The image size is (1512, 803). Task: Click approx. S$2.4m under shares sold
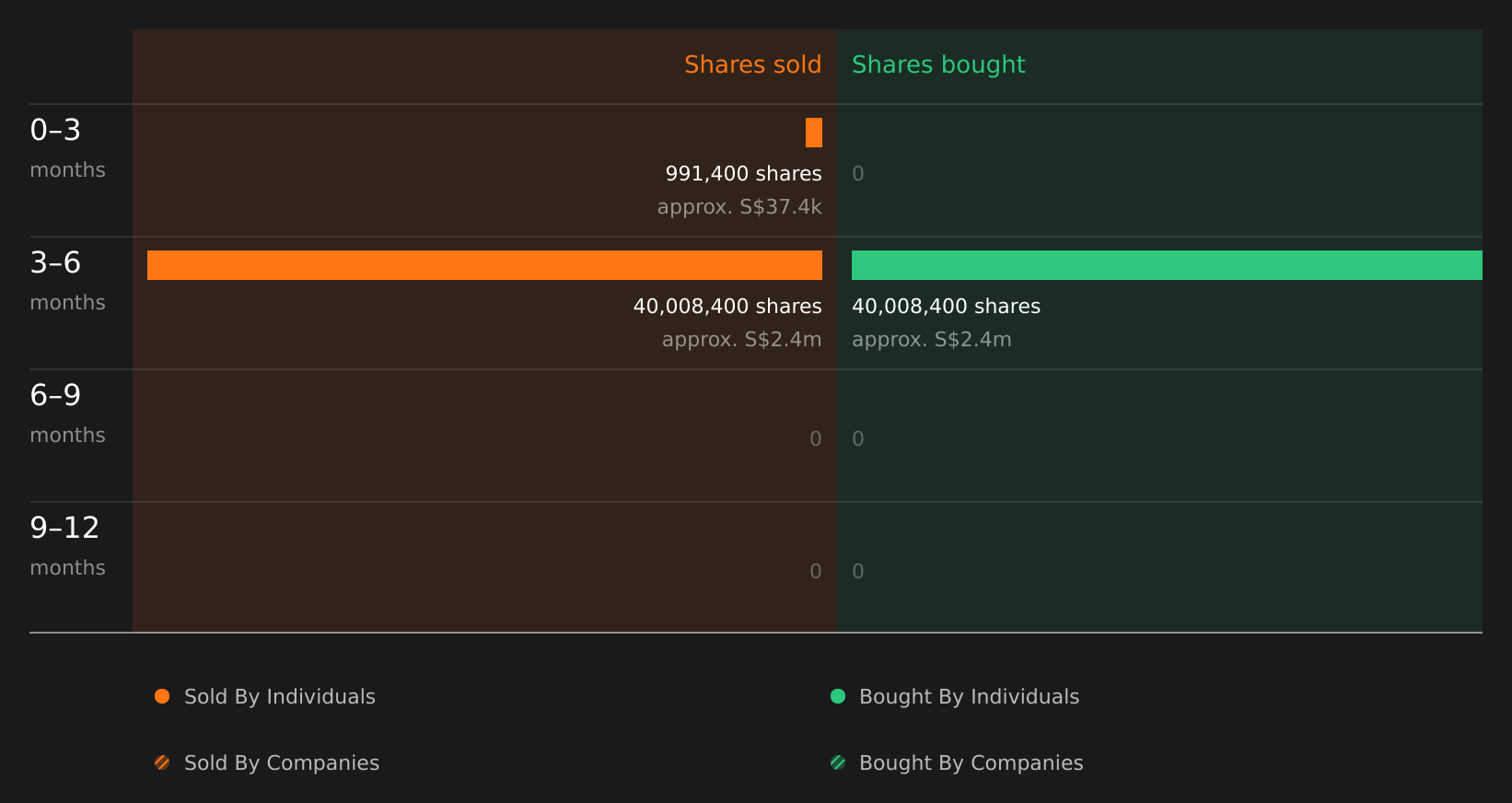point(742,340)
